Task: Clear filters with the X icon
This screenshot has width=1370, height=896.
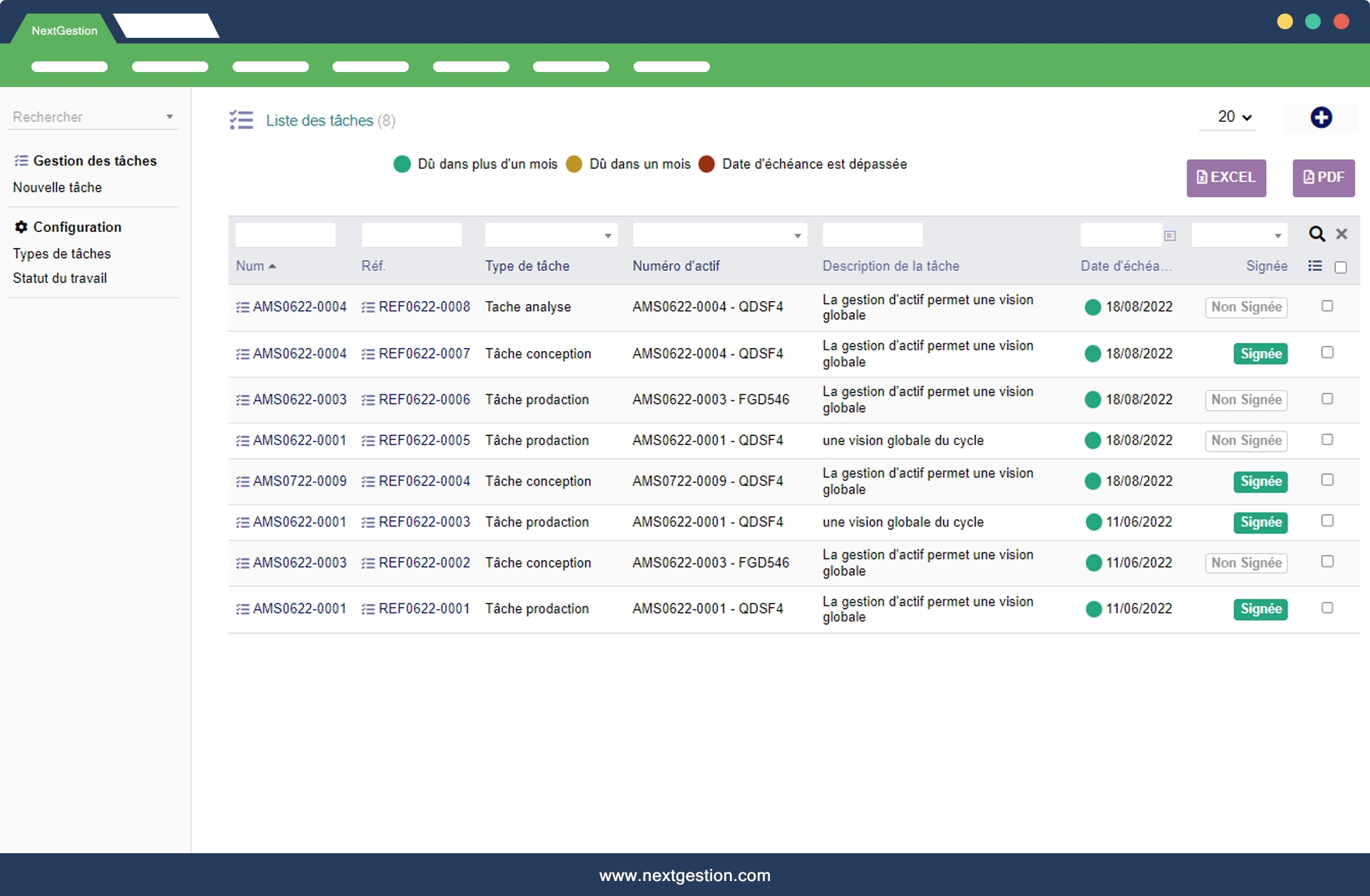Action: coord(1341,234)
